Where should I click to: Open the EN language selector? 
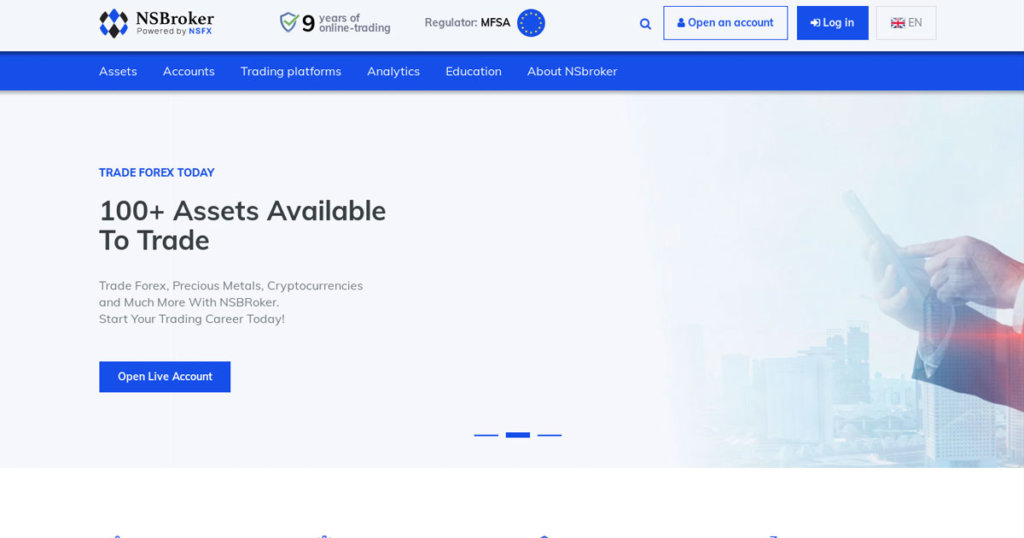pyautogui.click(x=906, y=23)
